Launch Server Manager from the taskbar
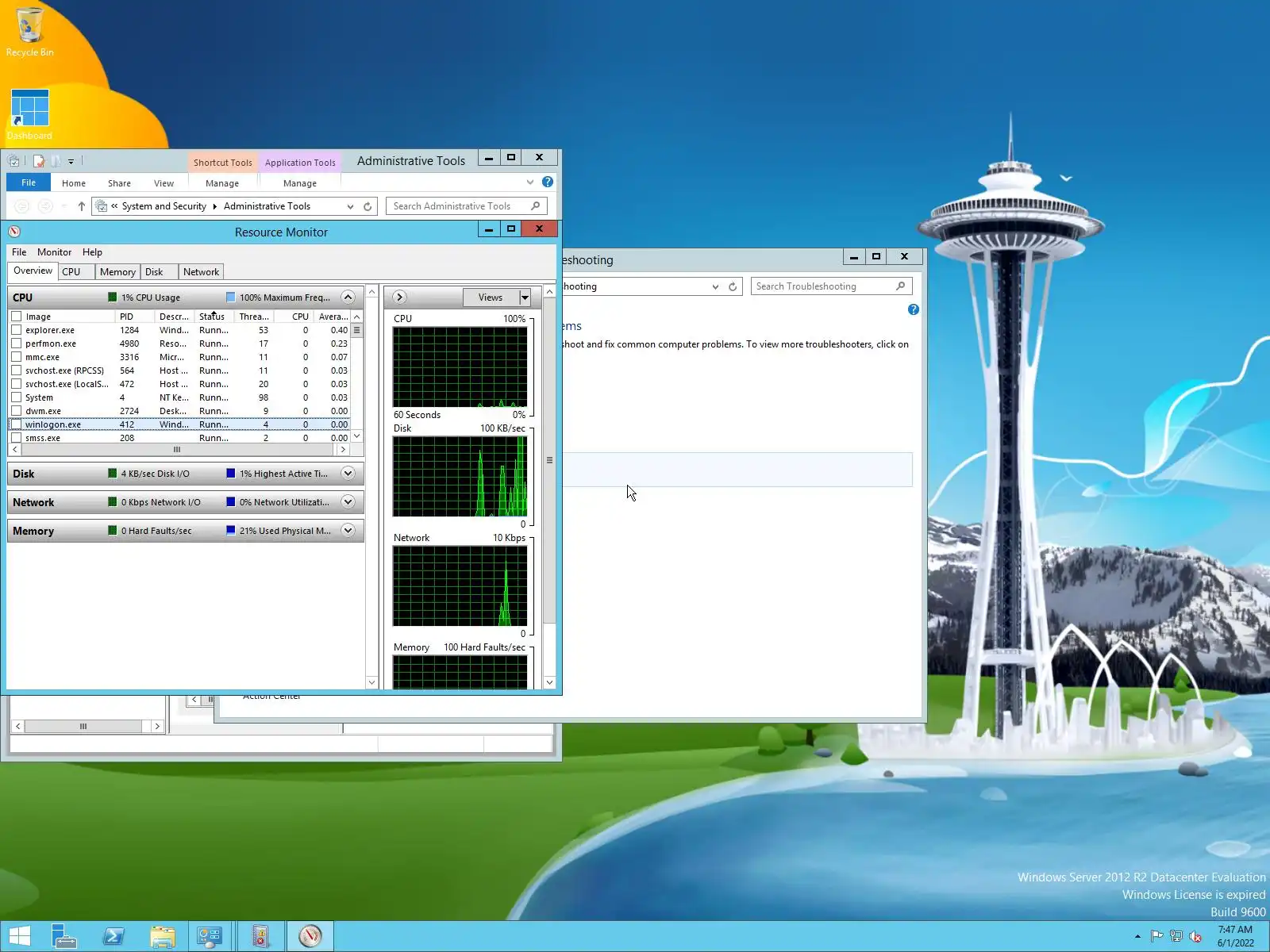This screenshot has width=1270, height=952. [x=63, y=936]
